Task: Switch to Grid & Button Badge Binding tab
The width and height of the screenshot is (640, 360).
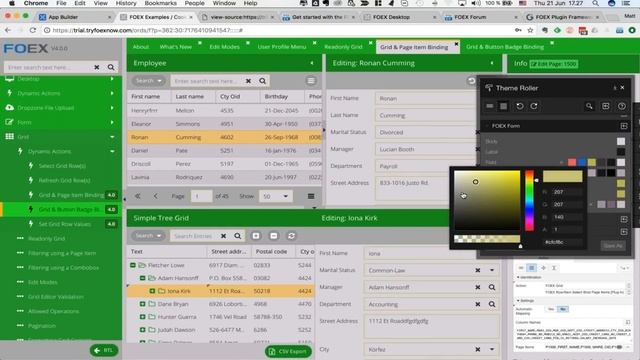Action: point(505,47)
